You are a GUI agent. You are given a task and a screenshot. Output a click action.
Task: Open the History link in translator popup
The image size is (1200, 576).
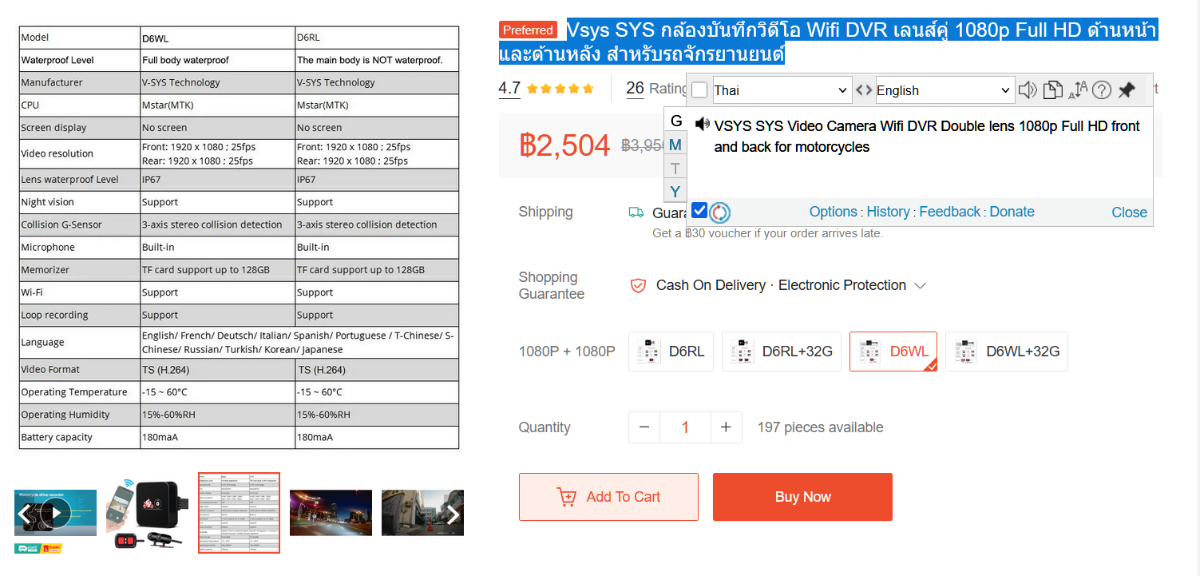click(888, 212)
